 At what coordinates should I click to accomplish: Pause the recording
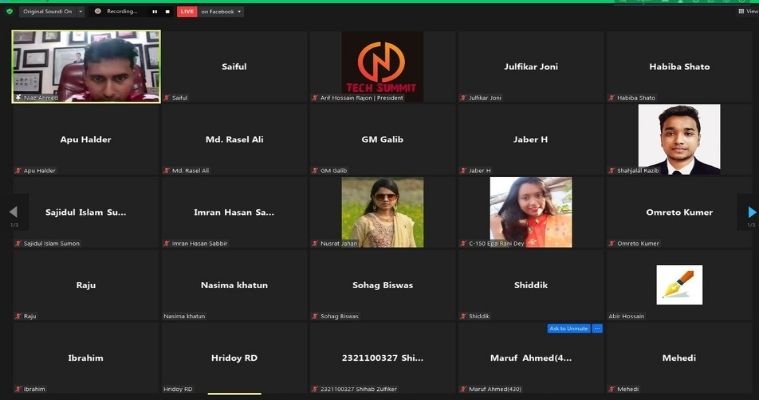(x=154, y=11)
